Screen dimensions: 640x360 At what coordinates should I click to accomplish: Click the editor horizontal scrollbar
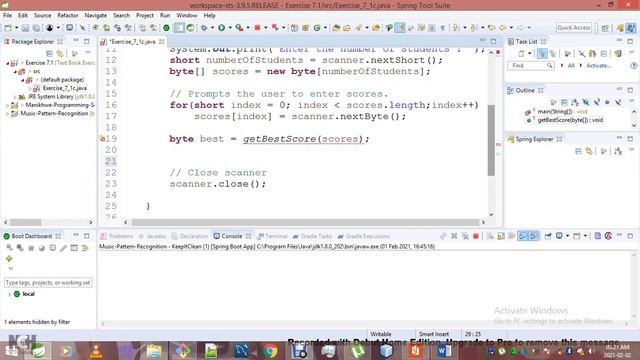(x=305, y=222)
